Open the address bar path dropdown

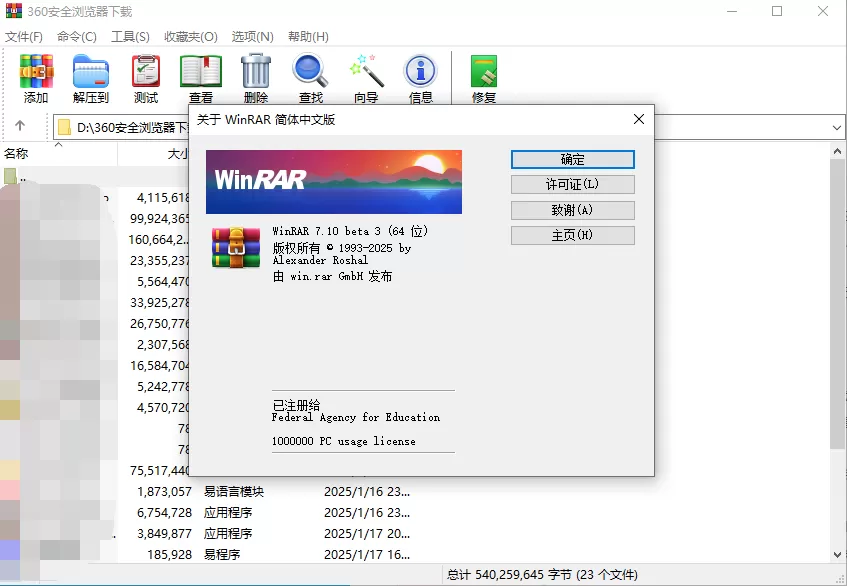click(838, 126)
